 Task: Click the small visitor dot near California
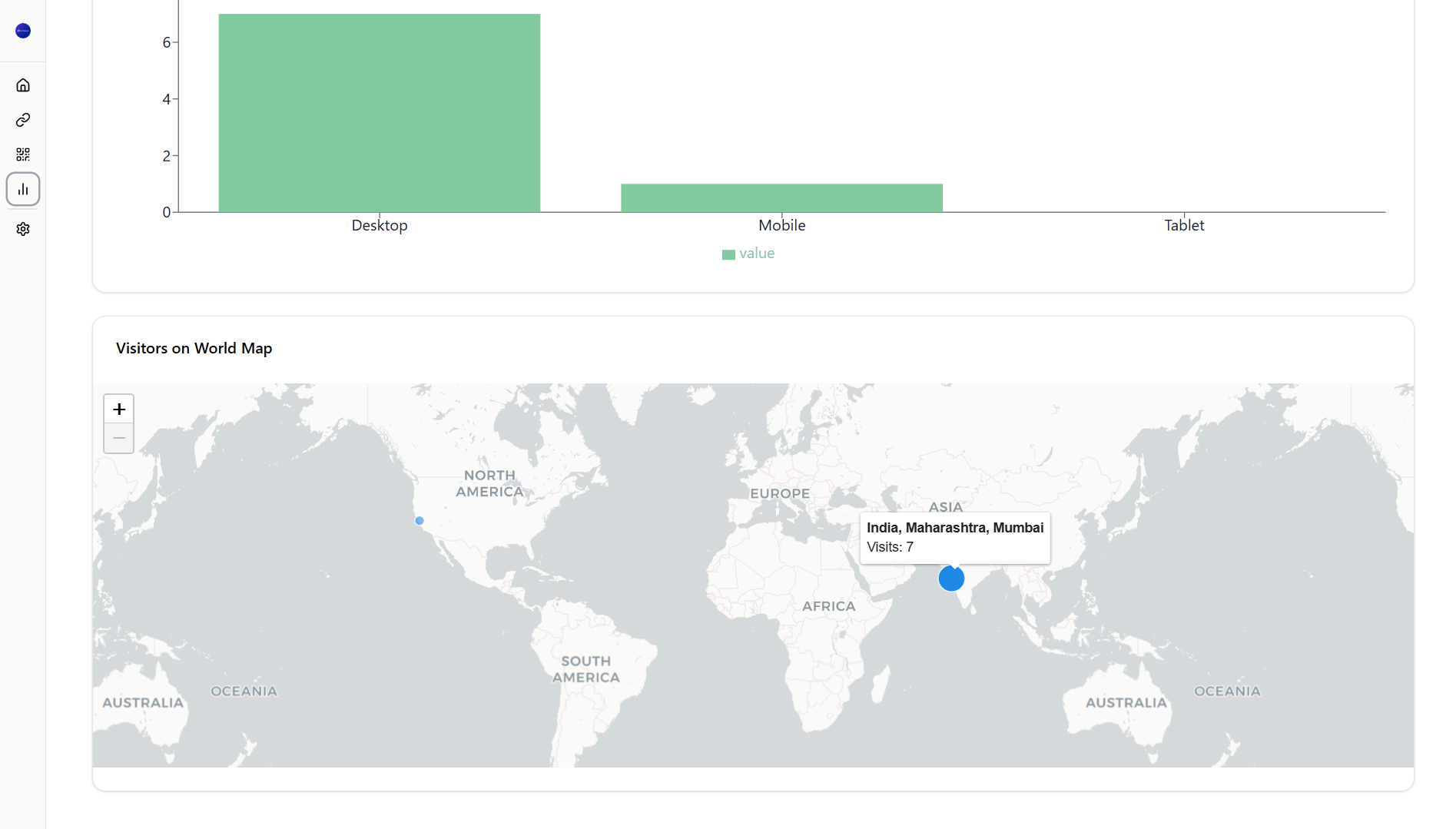coord(419,521)
